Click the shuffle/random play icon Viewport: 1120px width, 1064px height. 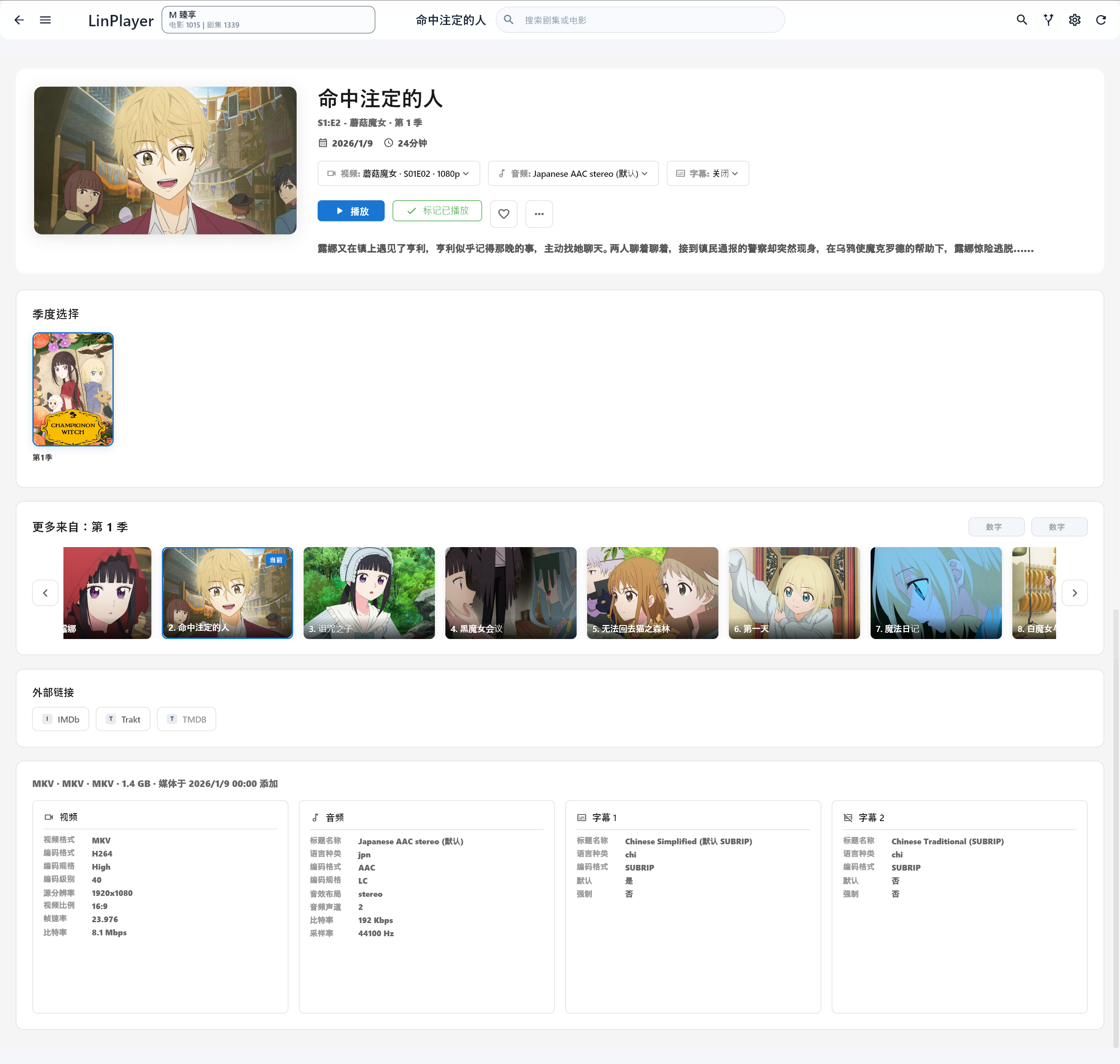coord(1048,19)
